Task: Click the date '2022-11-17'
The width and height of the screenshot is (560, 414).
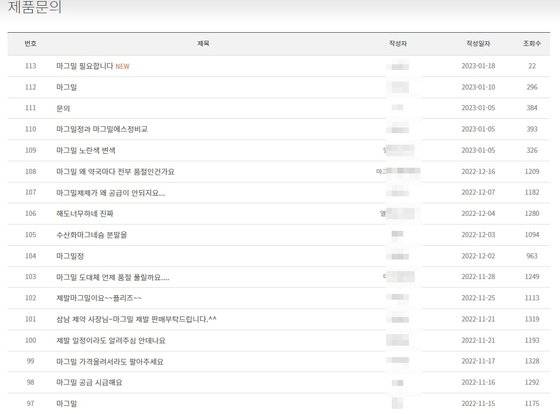Action: [x=478, y=361]
